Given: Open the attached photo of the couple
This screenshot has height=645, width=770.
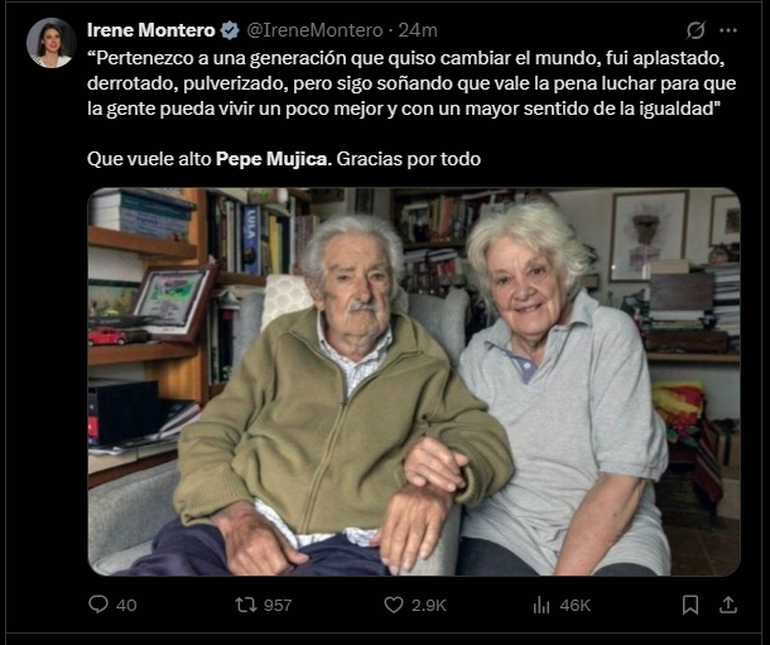Looking at the screenshot, I should (x=414, y=382).
